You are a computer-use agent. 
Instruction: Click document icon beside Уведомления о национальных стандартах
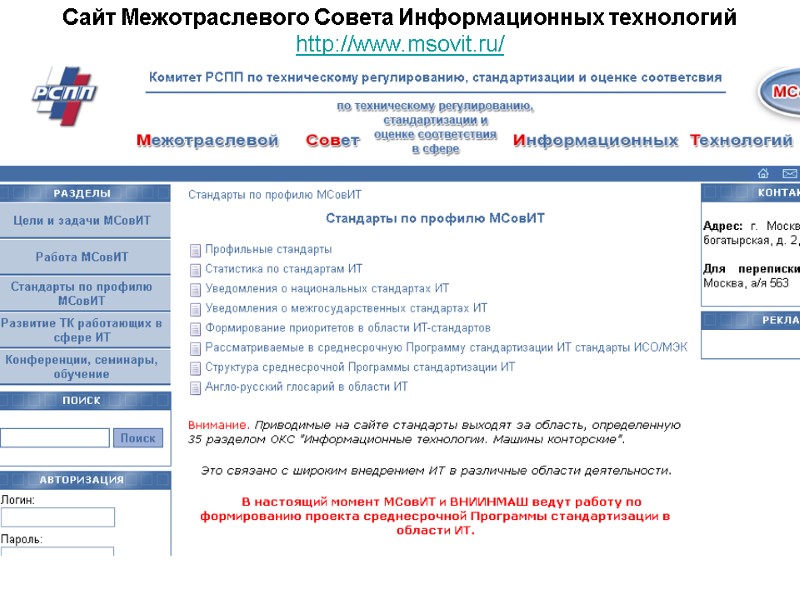pyautogui.click(x=195, y=289)
